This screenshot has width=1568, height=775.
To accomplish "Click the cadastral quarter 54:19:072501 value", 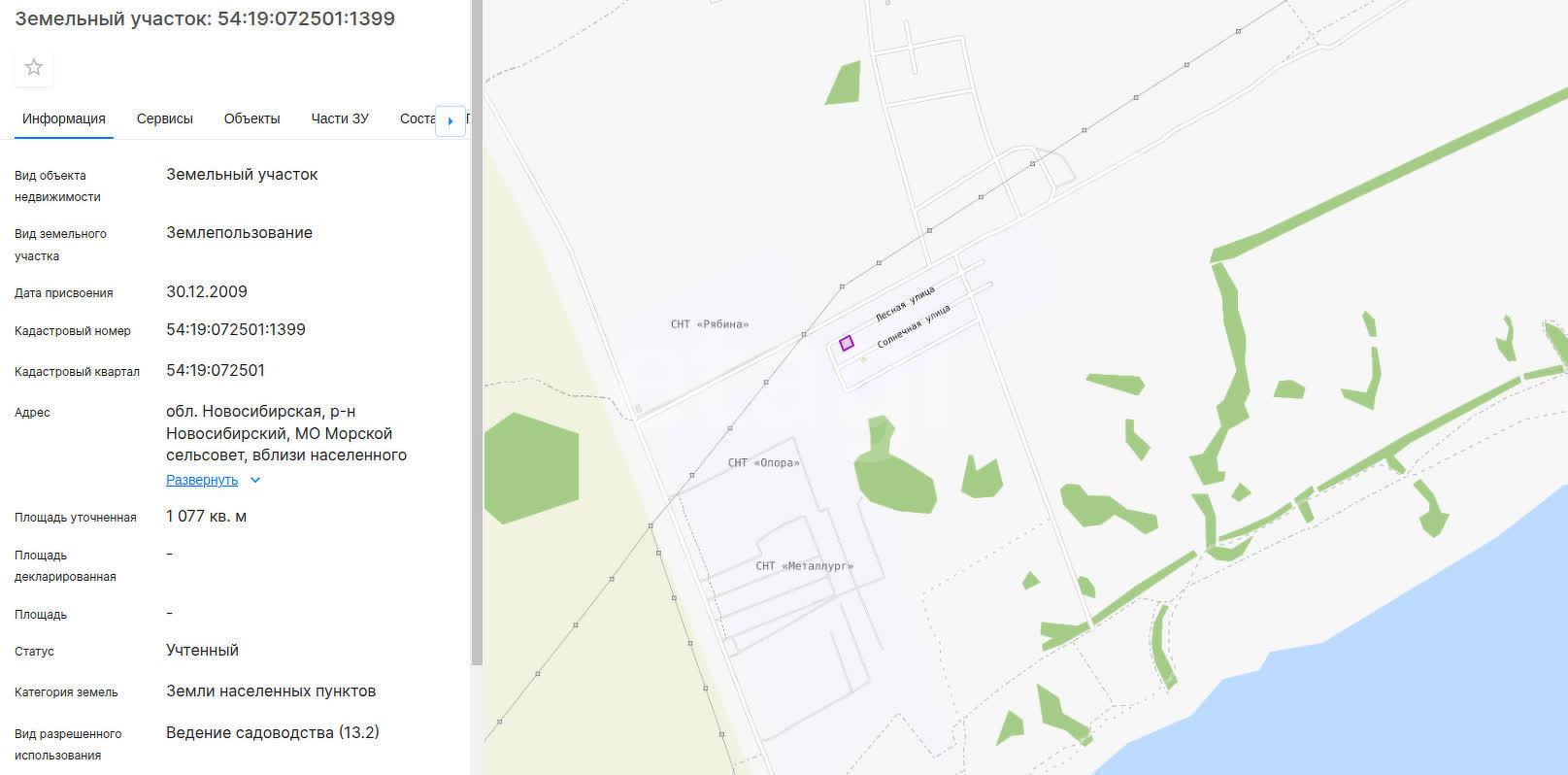I will pyautogui.click(x=216, y=370).
